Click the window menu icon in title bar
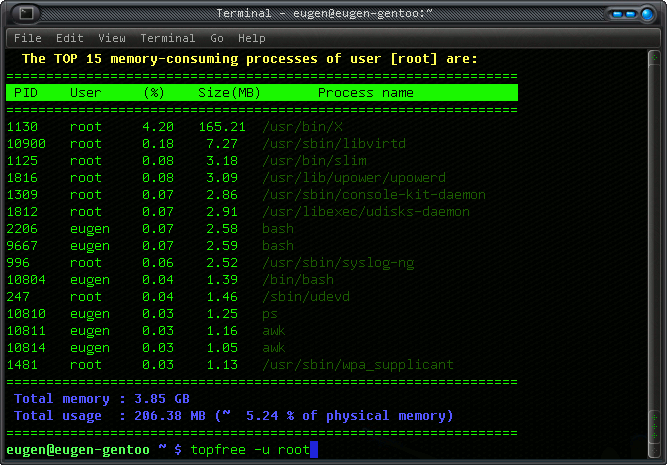This screenshot has width=667, height=465. [26, 13]
